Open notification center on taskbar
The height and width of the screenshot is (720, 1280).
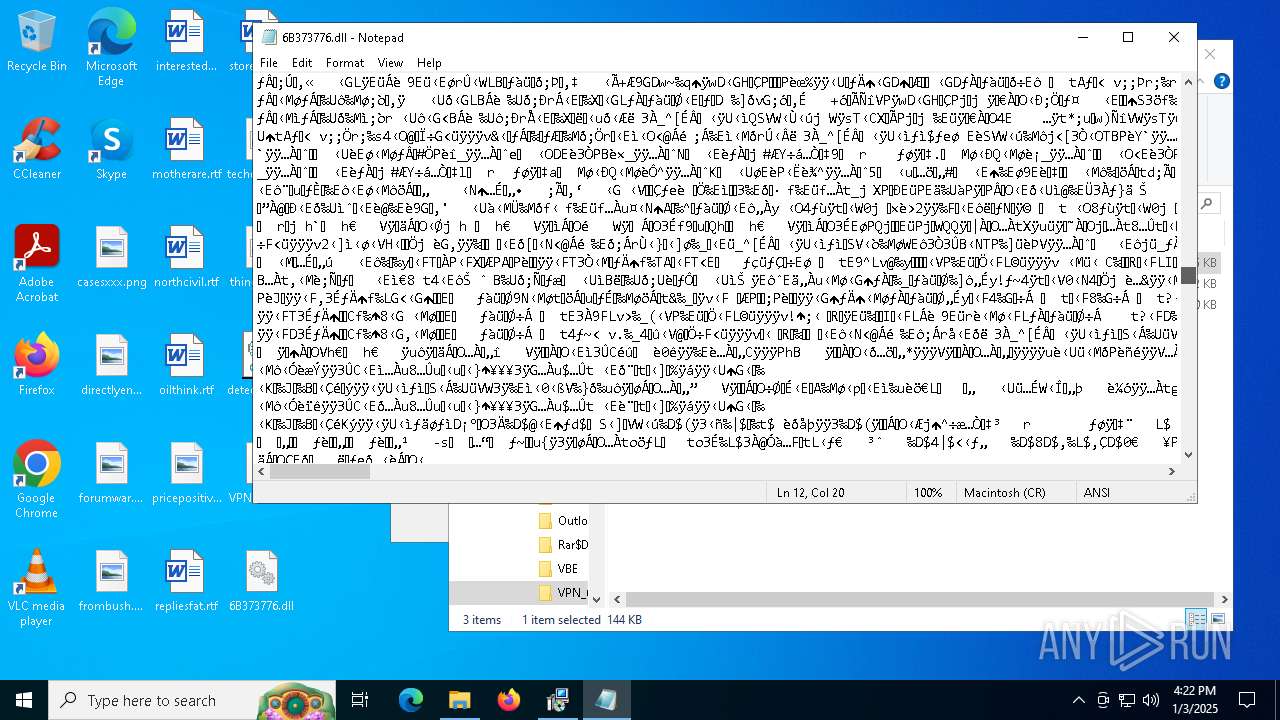(x=1247, y=700)
